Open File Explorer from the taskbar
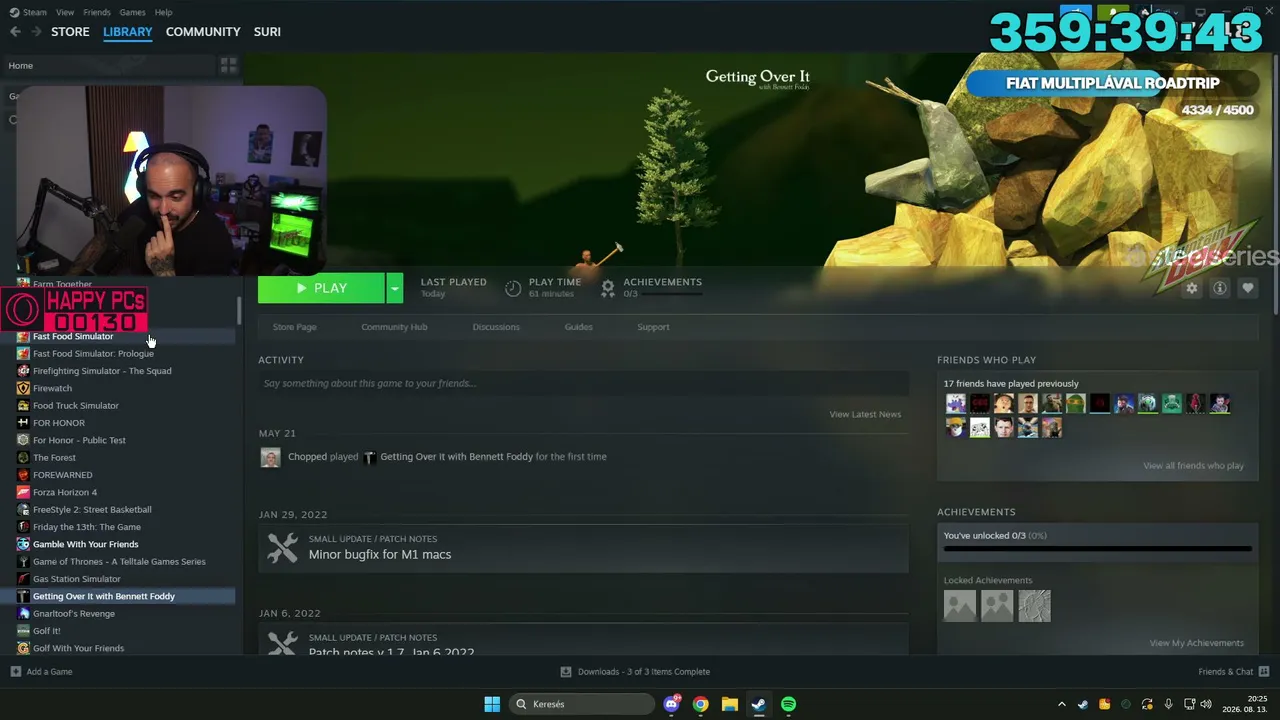Image resolution: width=1280 pixels, height=720 pixels. click(x=730, y=704)
